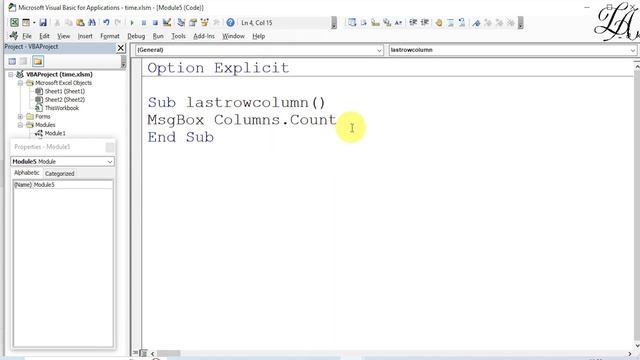The width and height of the screenshot is (640, 360).
Task: Open the Debug menu
Action: click(136, 36)
